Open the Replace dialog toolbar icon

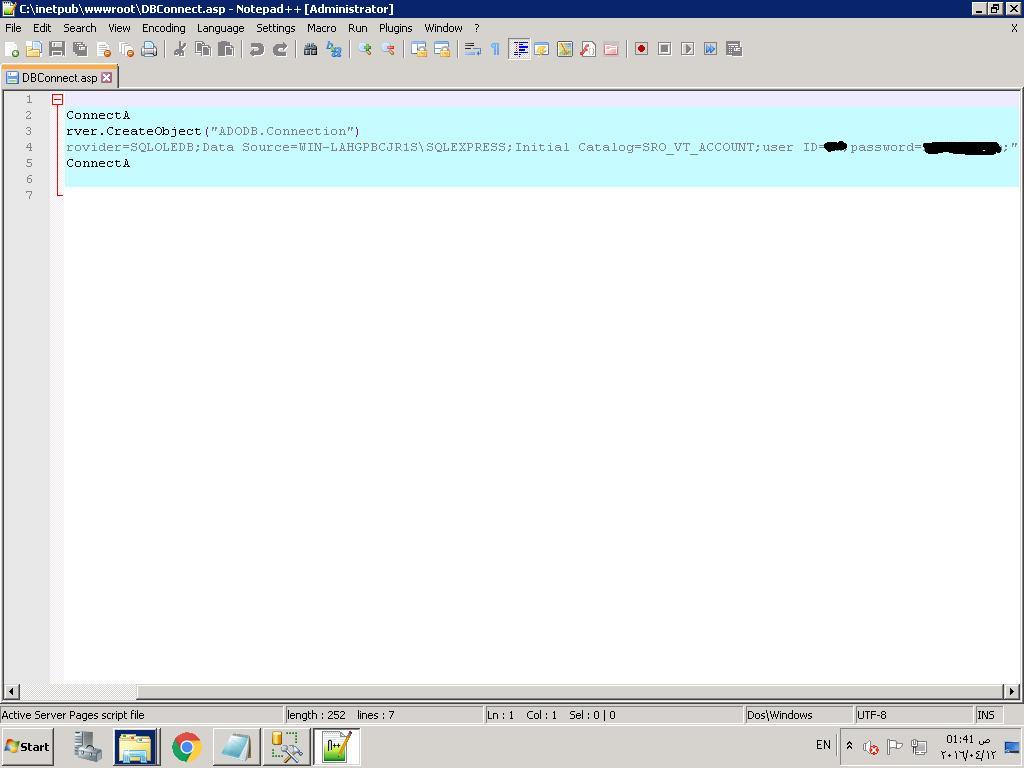tap(334, 49)
